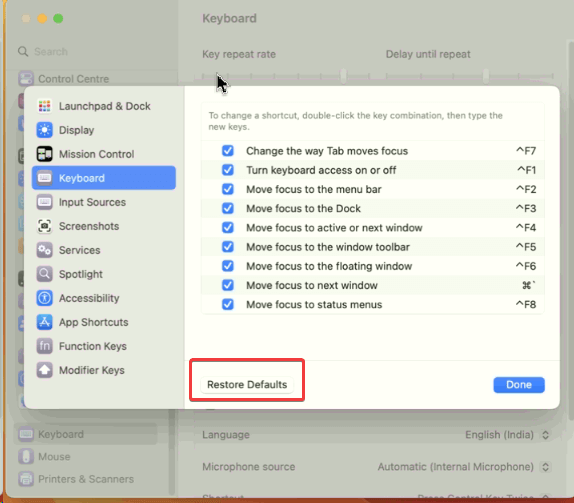Select Spotlight shortcuts category
Screen dimensions: 574x503
[104, 274]
